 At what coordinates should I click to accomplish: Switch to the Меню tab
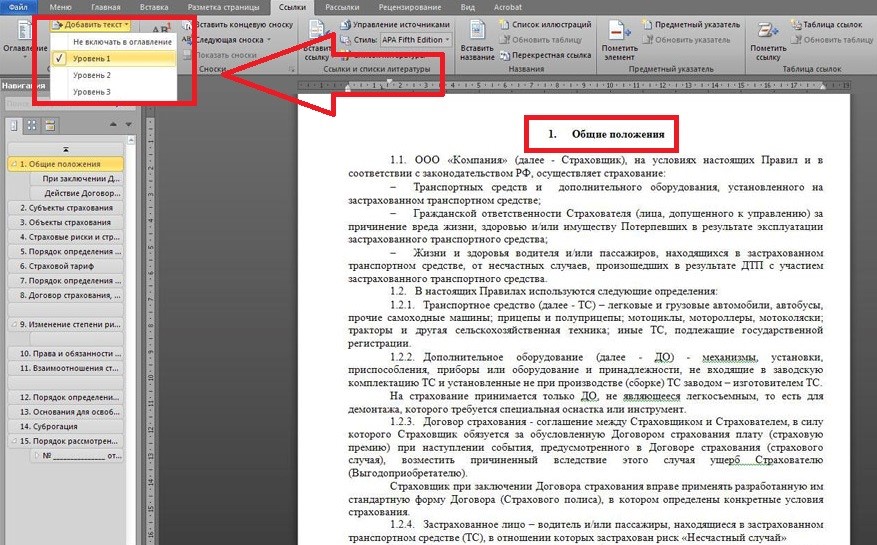[60, 7]
